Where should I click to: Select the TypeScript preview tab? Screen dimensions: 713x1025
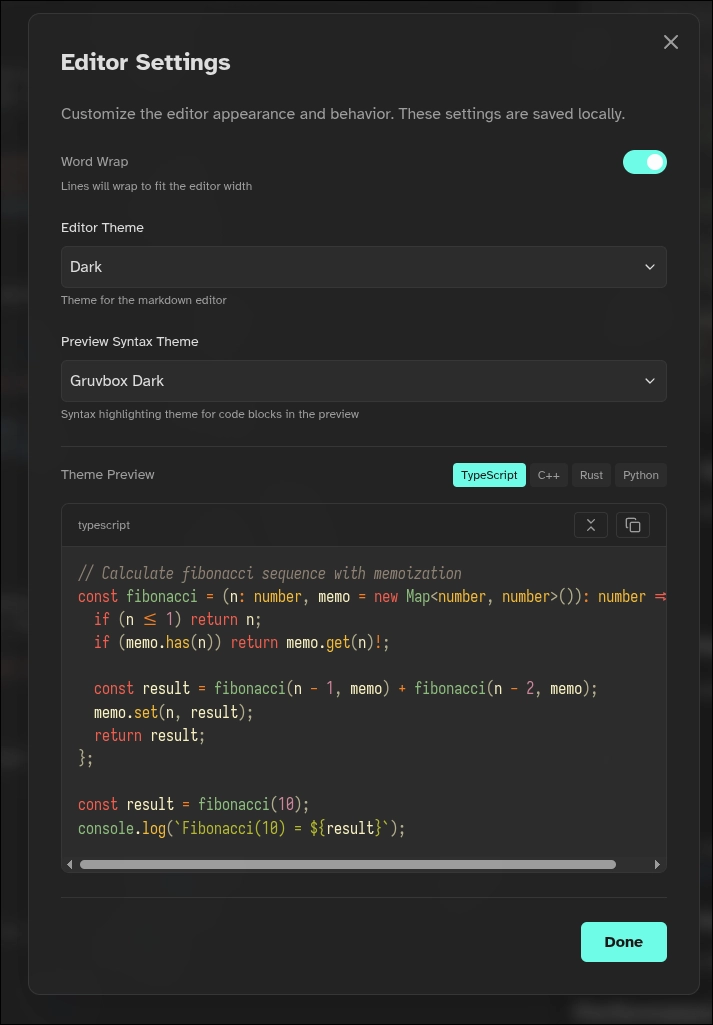tap(489, 475)
